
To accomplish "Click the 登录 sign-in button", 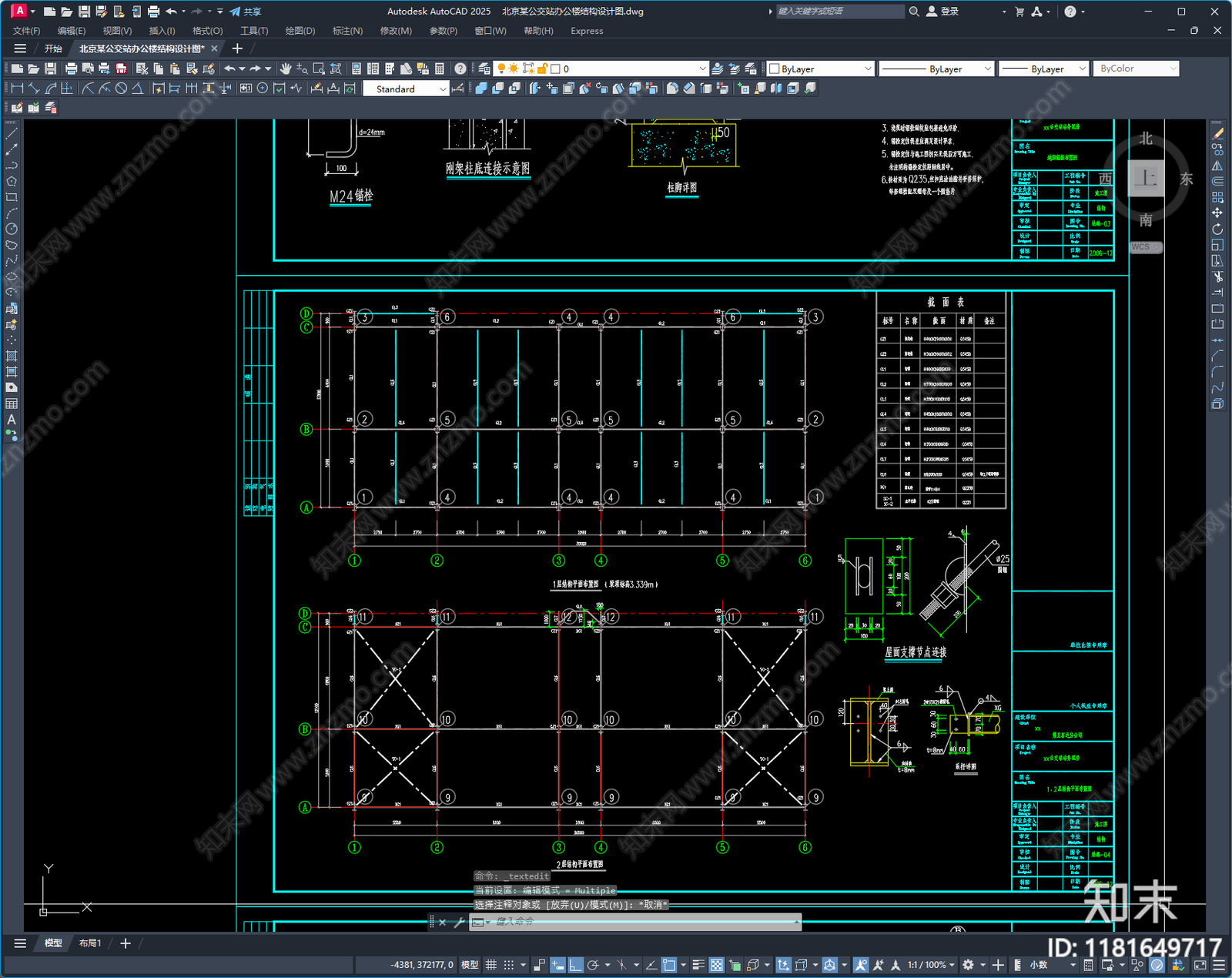I will pyautogui.click(x=942, y=12).
